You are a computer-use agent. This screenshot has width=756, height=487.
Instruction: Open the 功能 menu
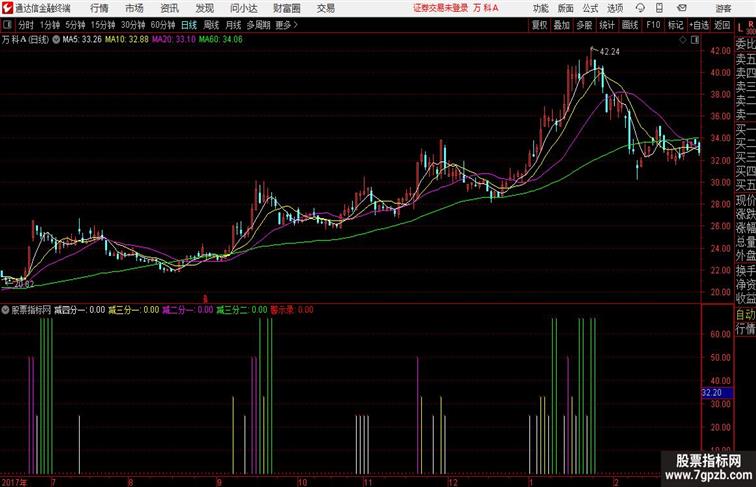(x=540, y=8)
